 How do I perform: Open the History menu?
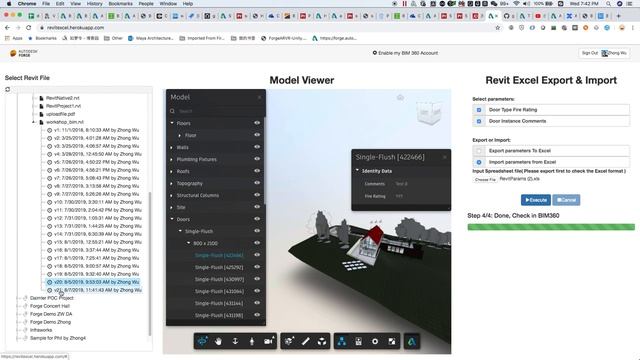tap(94, 4)
